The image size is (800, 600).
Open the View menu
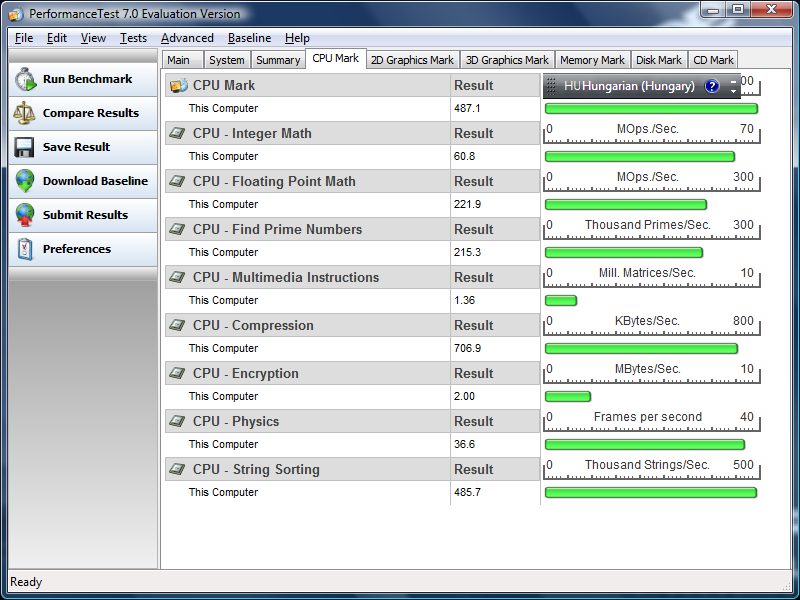tap(93, 38)
